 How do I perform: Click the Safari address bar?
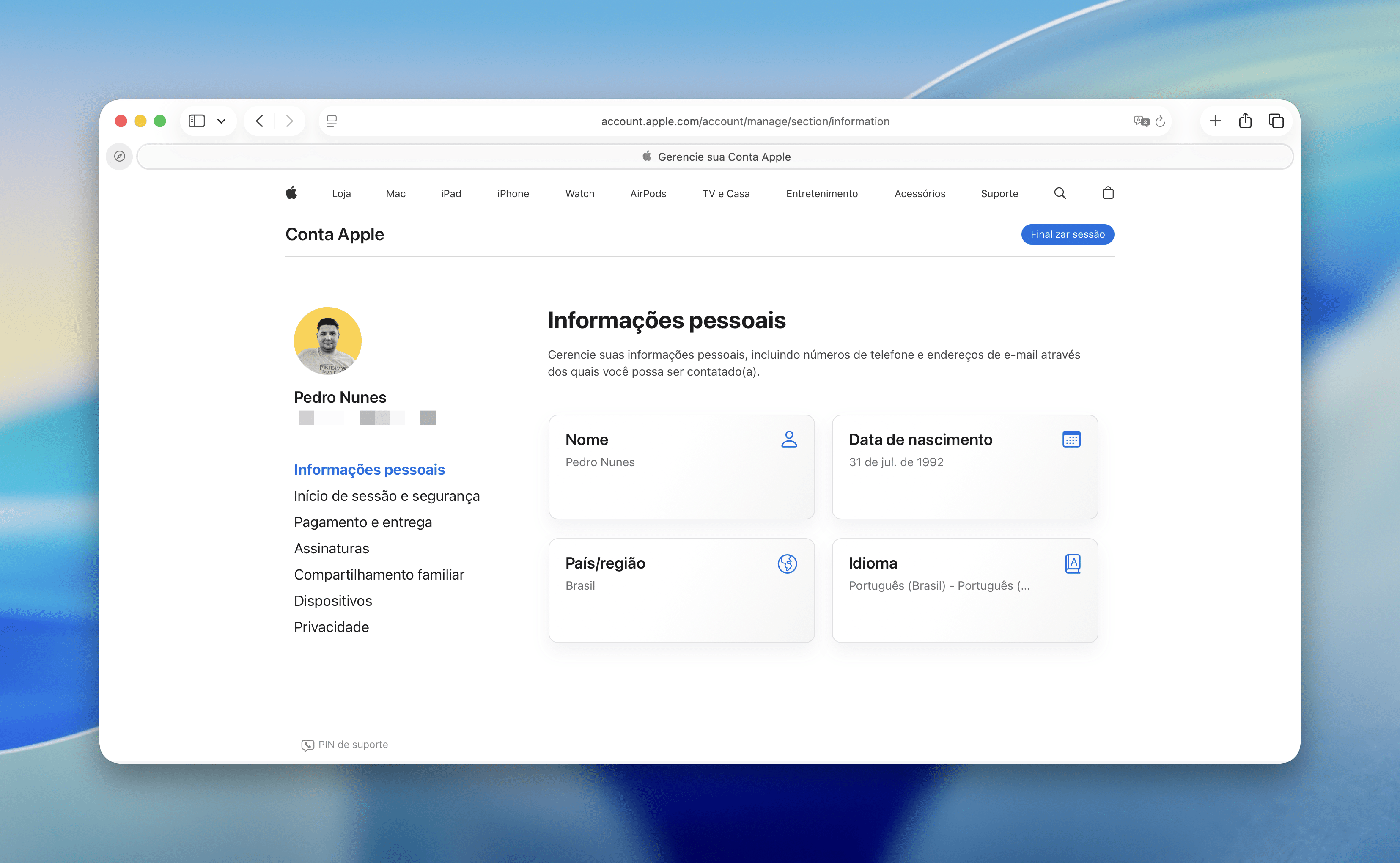tap(744, 121)
